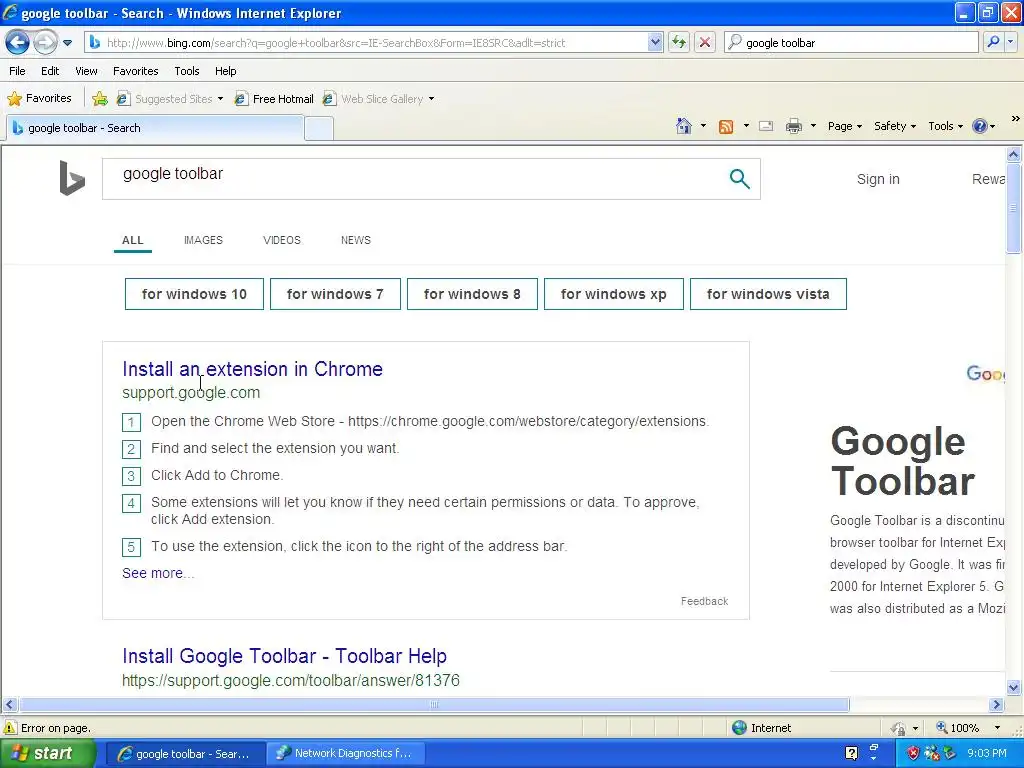
Task: Select the google toolbar - Search tab
Action: coord(155,128)
